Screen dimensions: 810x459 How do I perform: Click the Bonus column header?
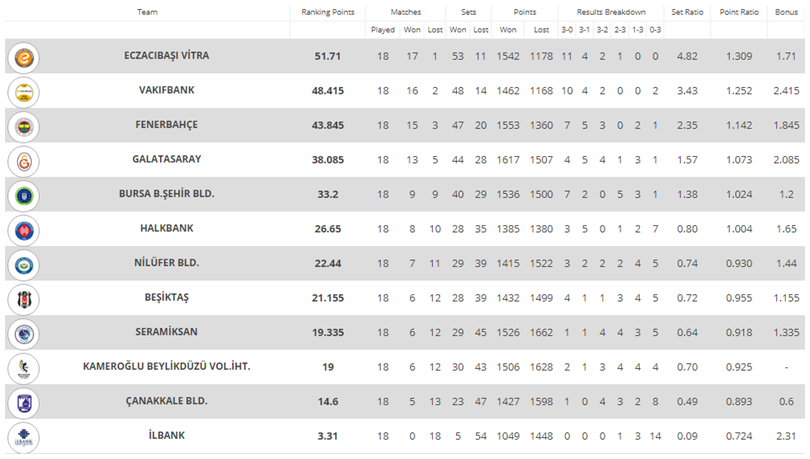(786, 12)
